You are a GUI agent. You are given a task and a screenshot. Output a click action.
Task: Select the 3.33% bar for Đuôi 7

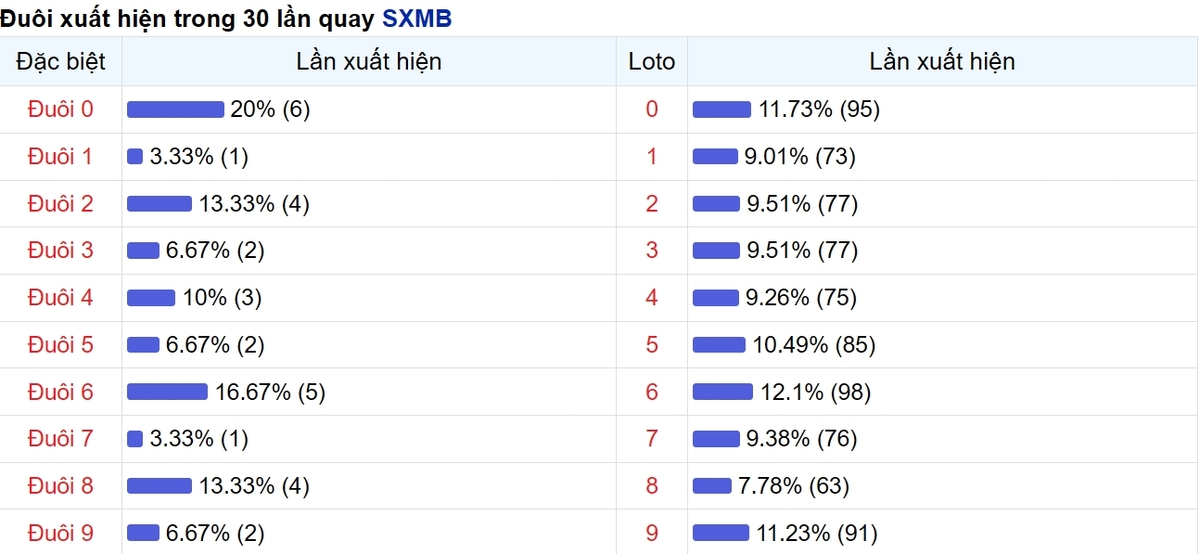click(135, 439)
